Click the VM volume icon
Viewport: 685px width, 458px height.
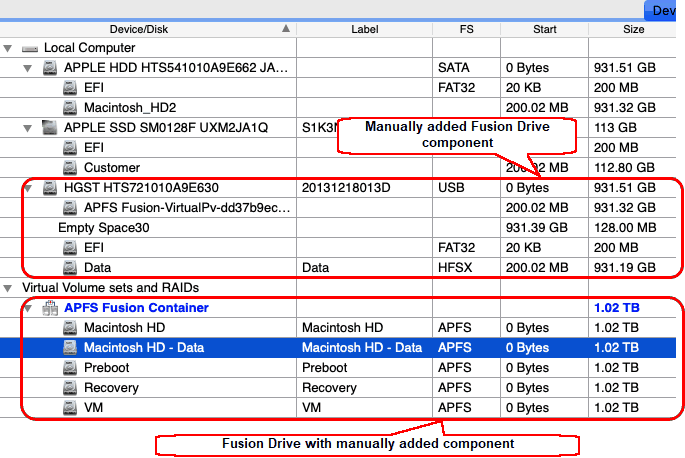(69, 408)
